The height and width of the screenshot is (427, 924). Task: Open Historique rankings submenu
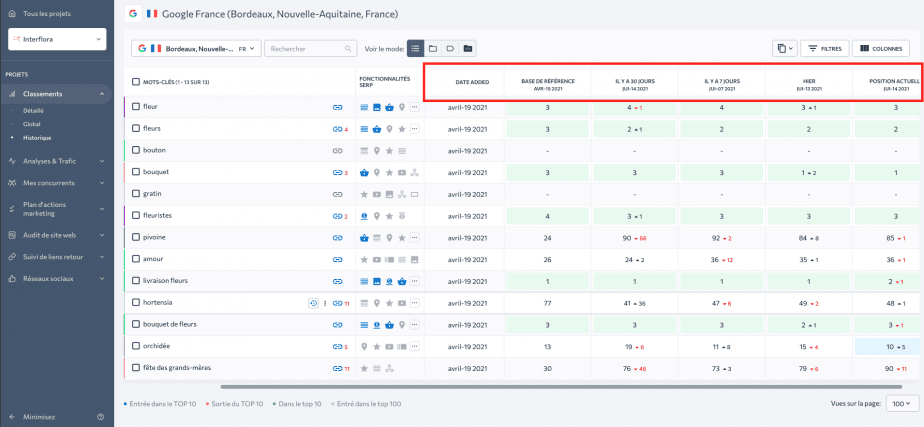pos(37,138)
